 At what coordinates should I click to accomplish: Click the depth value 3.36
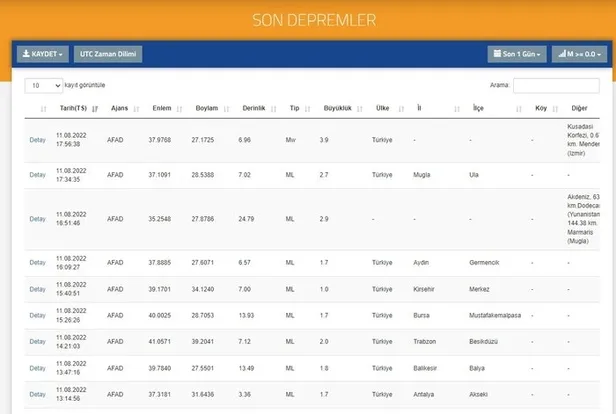[244, 394]
